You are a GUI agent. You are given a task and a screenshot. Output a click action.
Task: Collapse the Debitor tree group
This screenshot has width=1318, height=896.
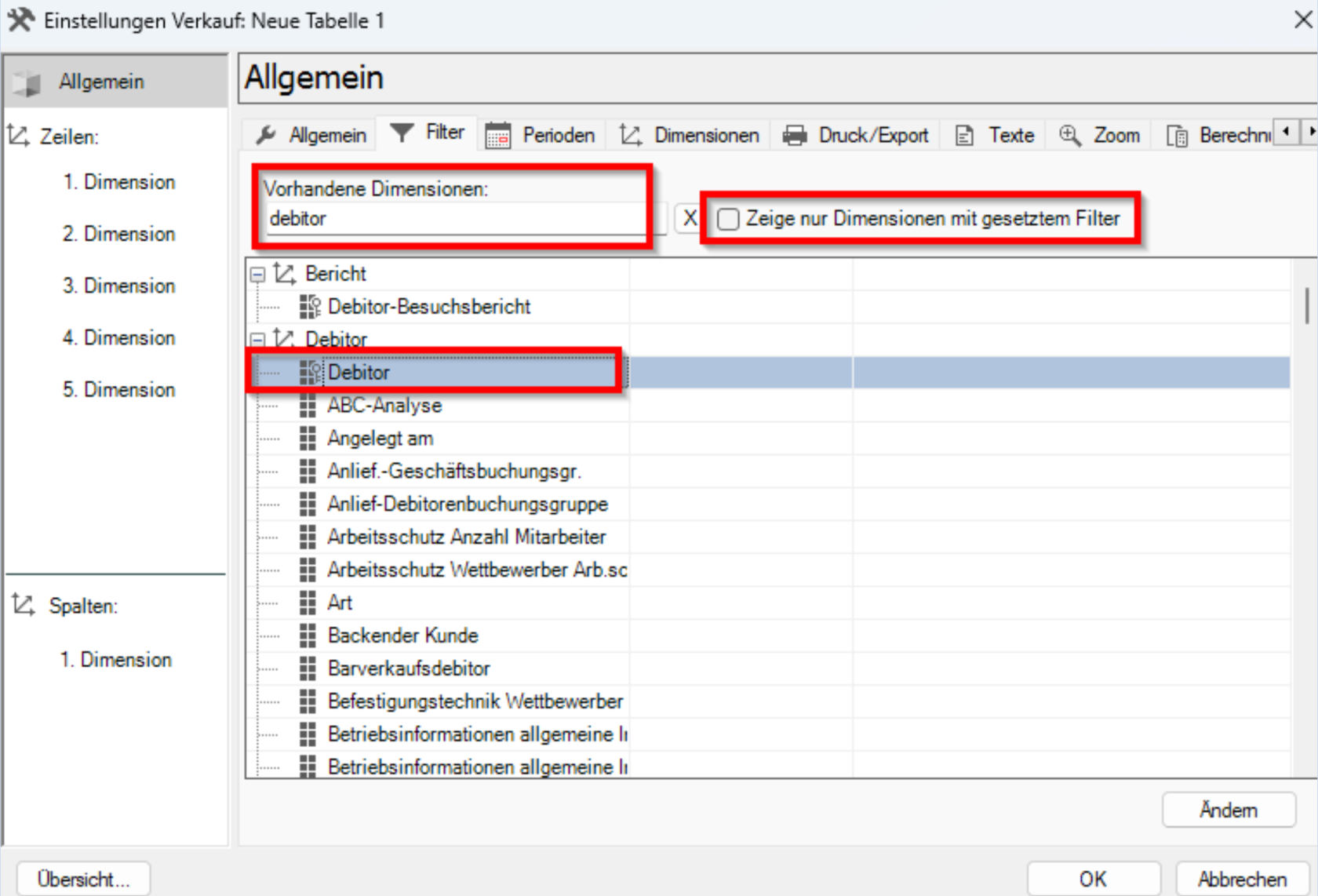(x=257, y=340)
